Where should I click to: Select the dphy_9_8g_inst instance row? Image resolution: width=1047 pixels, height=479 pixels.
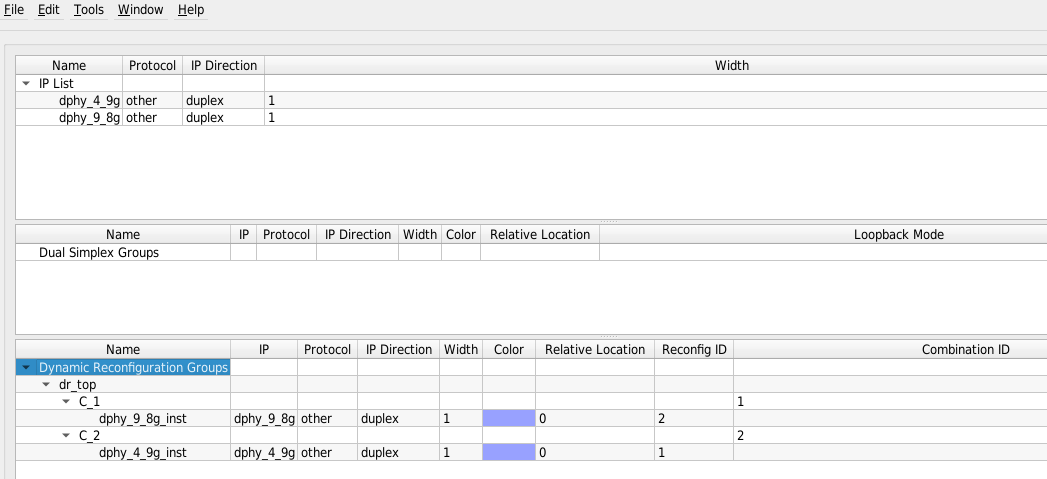pos(143,419)
